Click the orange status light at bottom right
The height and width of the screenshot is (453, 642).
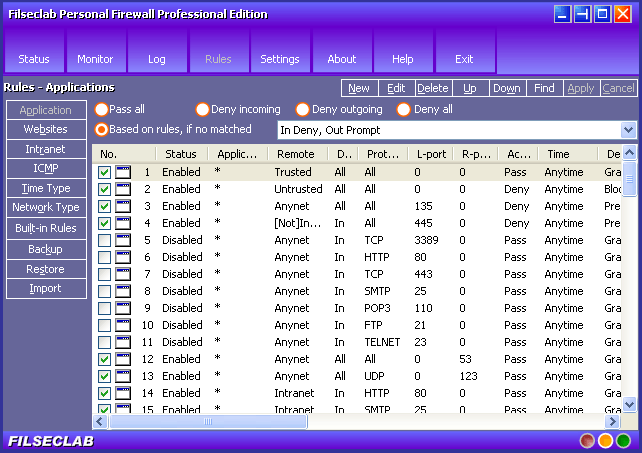tap(605, 440)
